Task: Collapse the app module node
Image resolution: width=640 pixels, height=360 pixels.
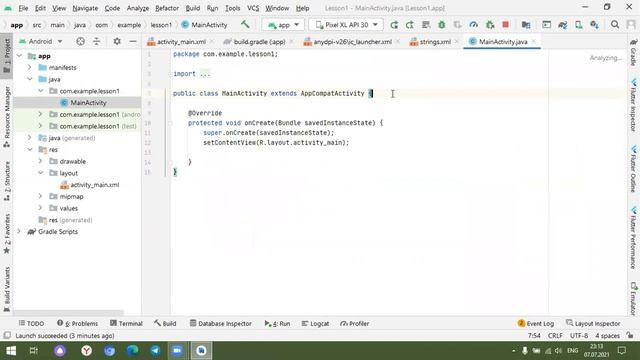Action: pyautogui.click(x=19, y=56)
